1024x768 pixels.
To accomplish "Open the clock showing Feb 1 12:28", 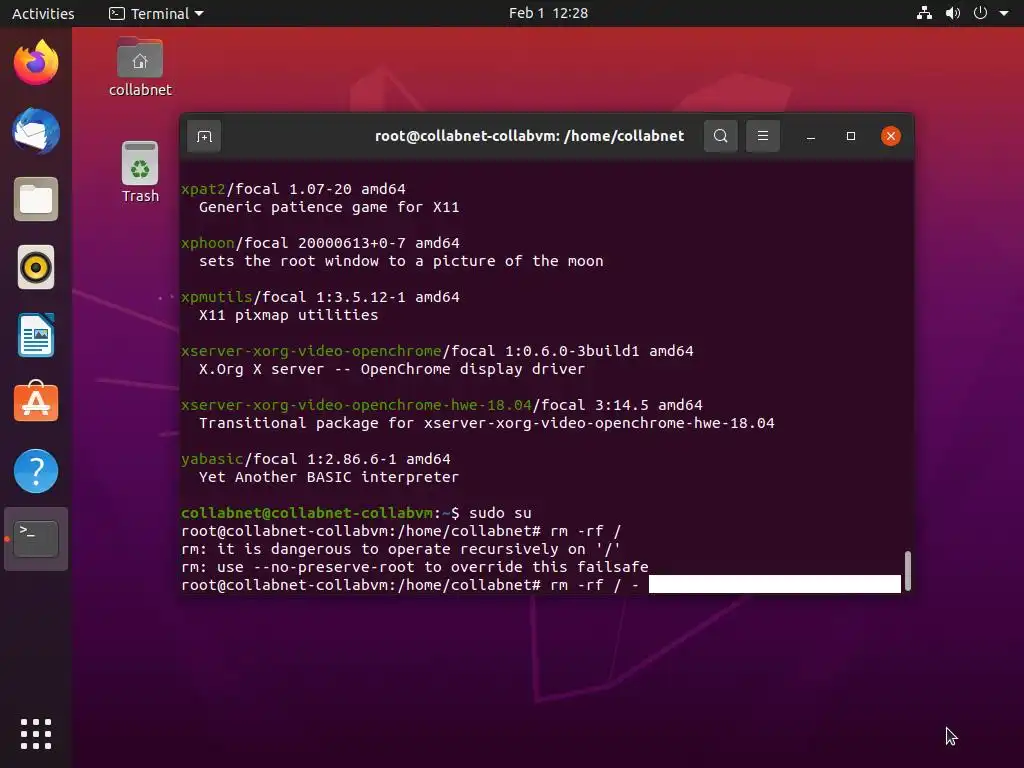I will [549, 13].
